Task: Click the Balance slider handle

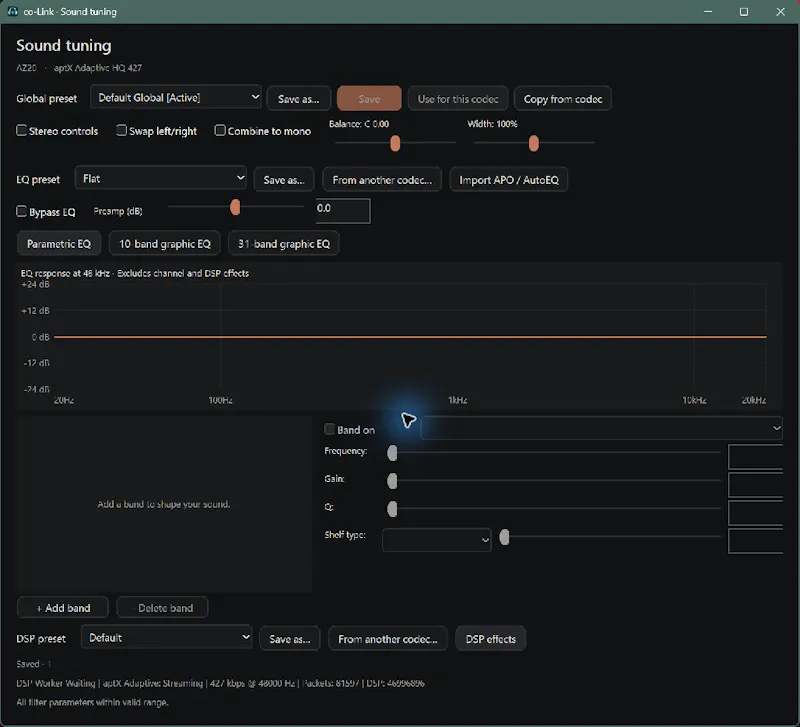Action: coord(395,143)
